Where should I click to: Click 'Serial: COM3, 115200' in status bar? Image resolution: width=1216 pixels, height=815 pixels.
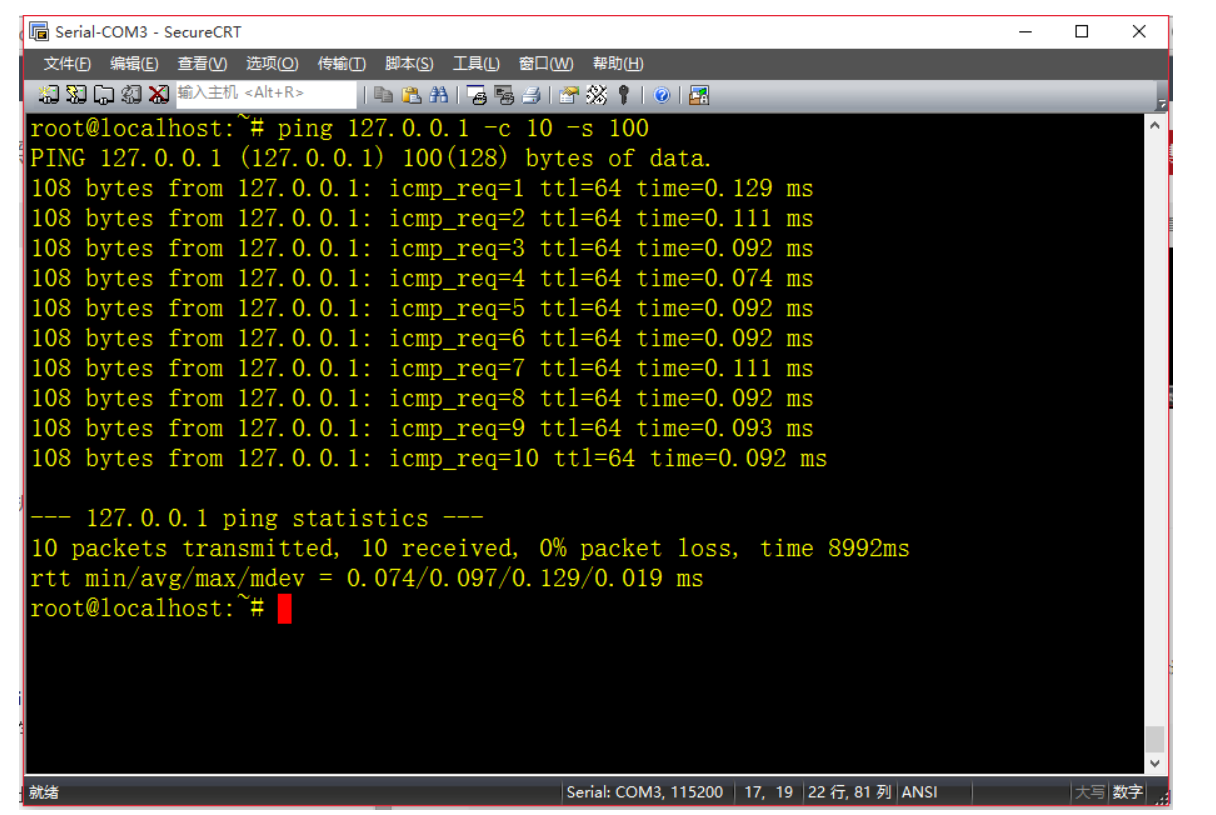644,792
